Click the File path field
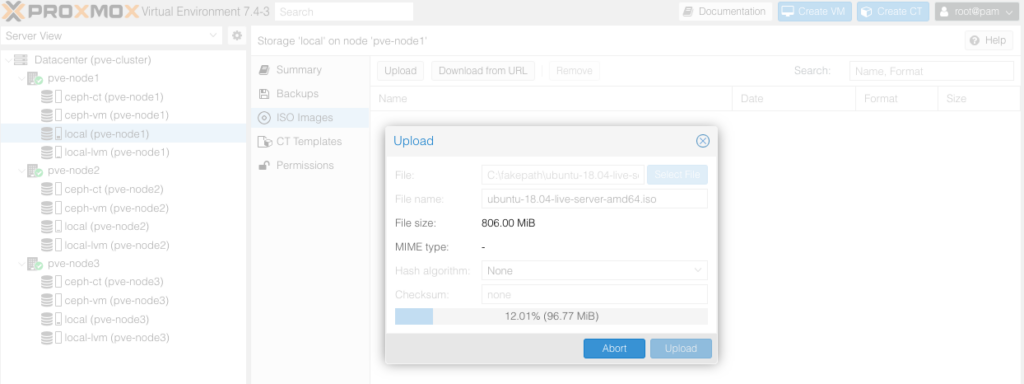The image size is (1024, 384). tap(563, 175)
